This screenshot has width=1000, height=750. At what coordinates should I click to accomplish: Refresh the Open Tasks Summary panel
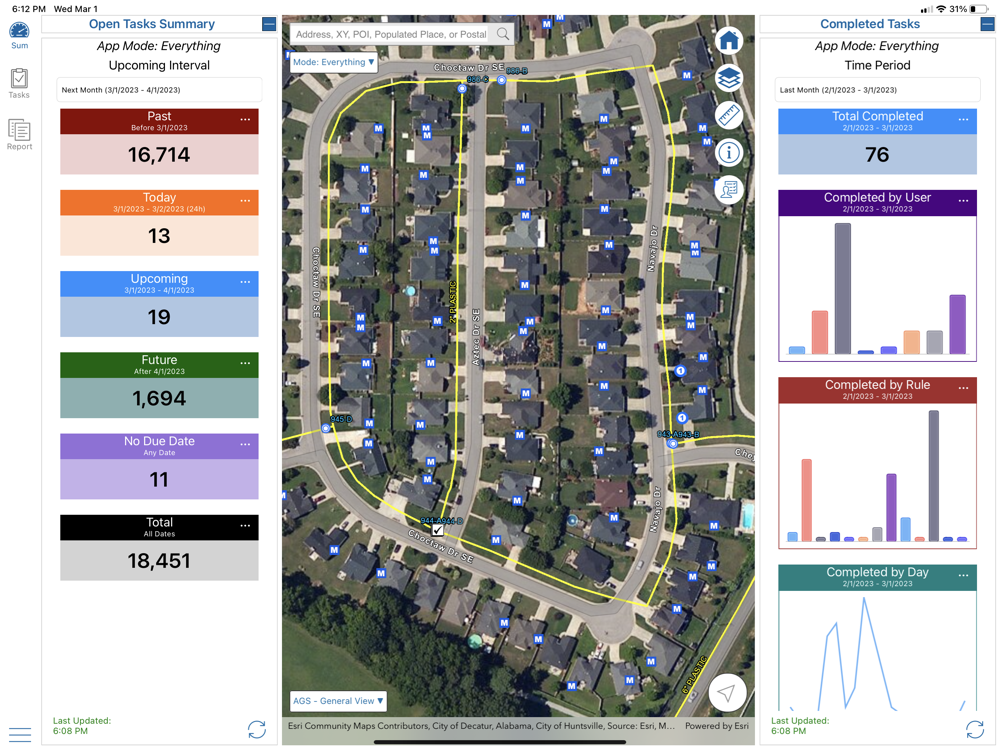point(257,729)
